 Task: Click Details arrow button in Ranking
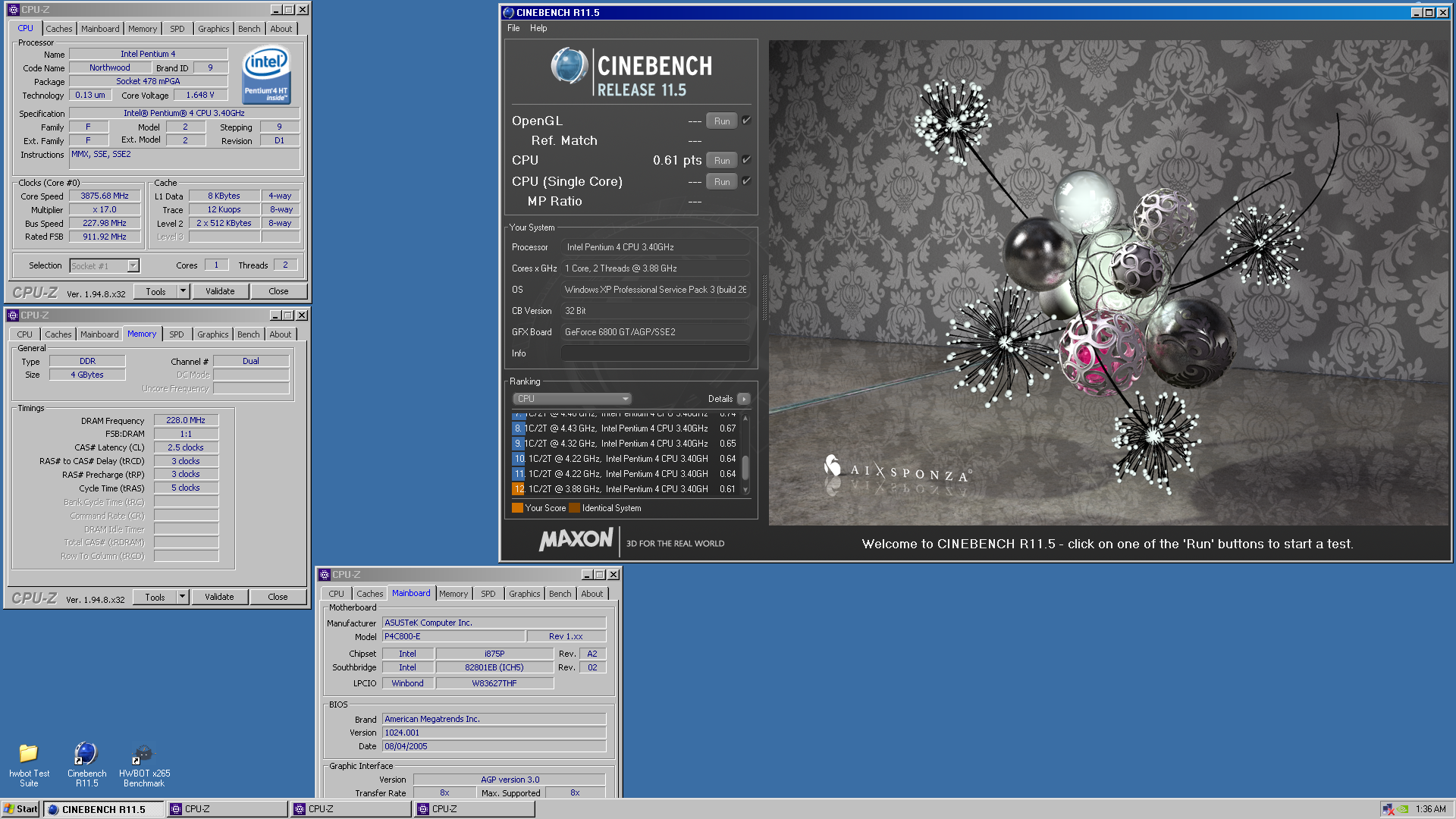click(743, 399)
